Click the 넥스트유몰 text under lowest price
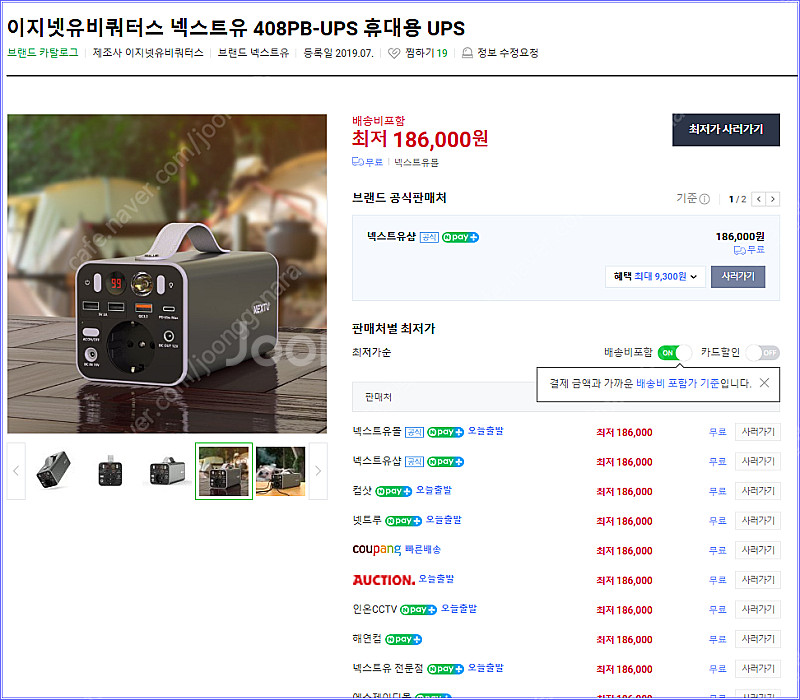This screenshot has height=700, width=800. click(416, 163)
